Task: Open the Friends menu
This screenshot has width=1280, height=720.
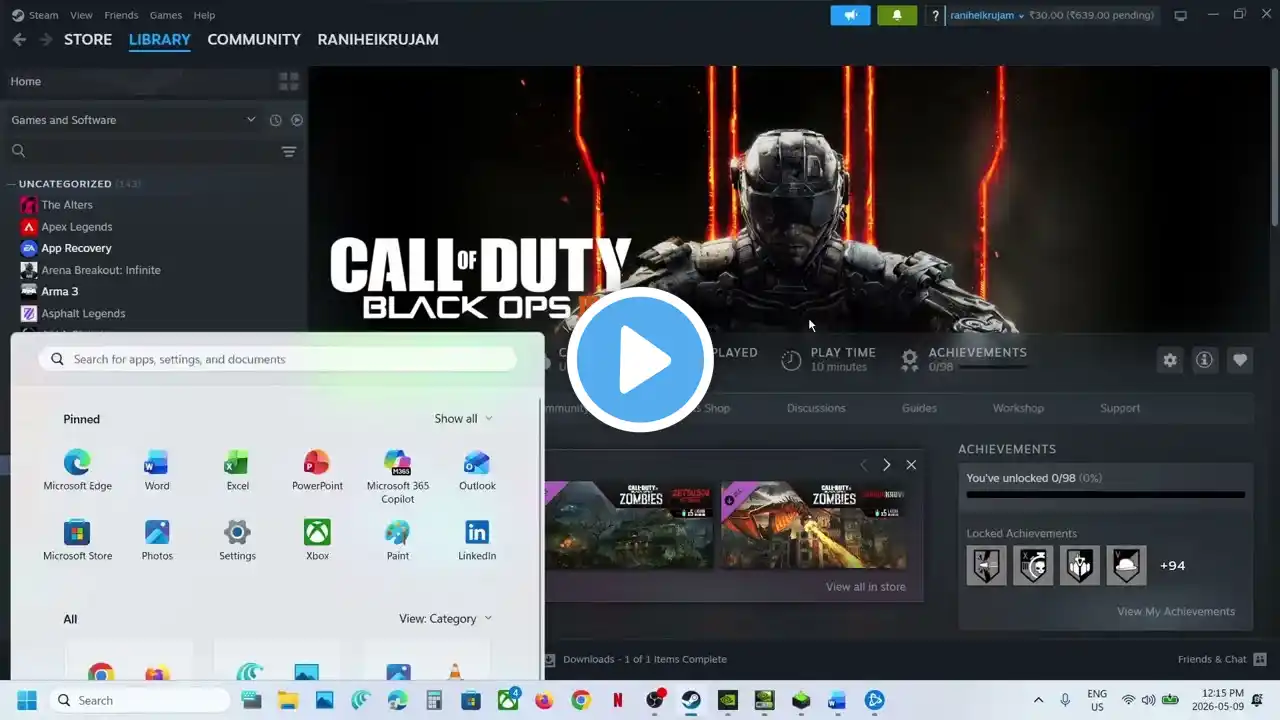Action: pyautogui.click(x=121, y=15)
